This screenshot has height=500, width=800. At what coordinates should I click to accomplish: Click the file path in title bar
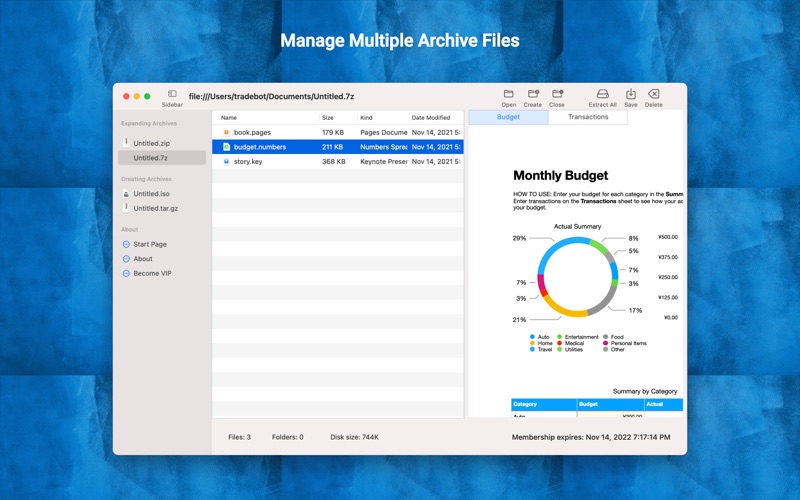pyautogui.click(x=271, y=96)
